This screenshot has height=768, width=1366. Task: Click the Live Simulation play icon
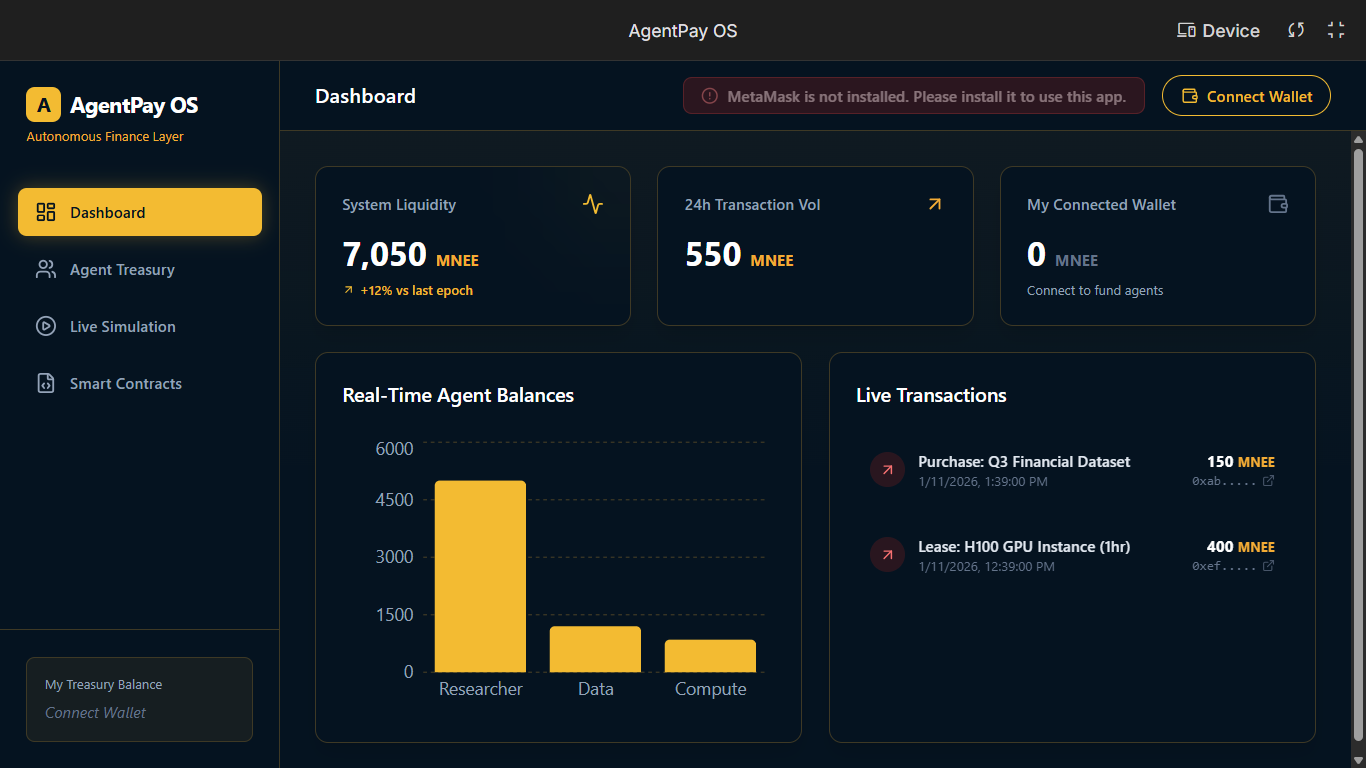[46, 326]
